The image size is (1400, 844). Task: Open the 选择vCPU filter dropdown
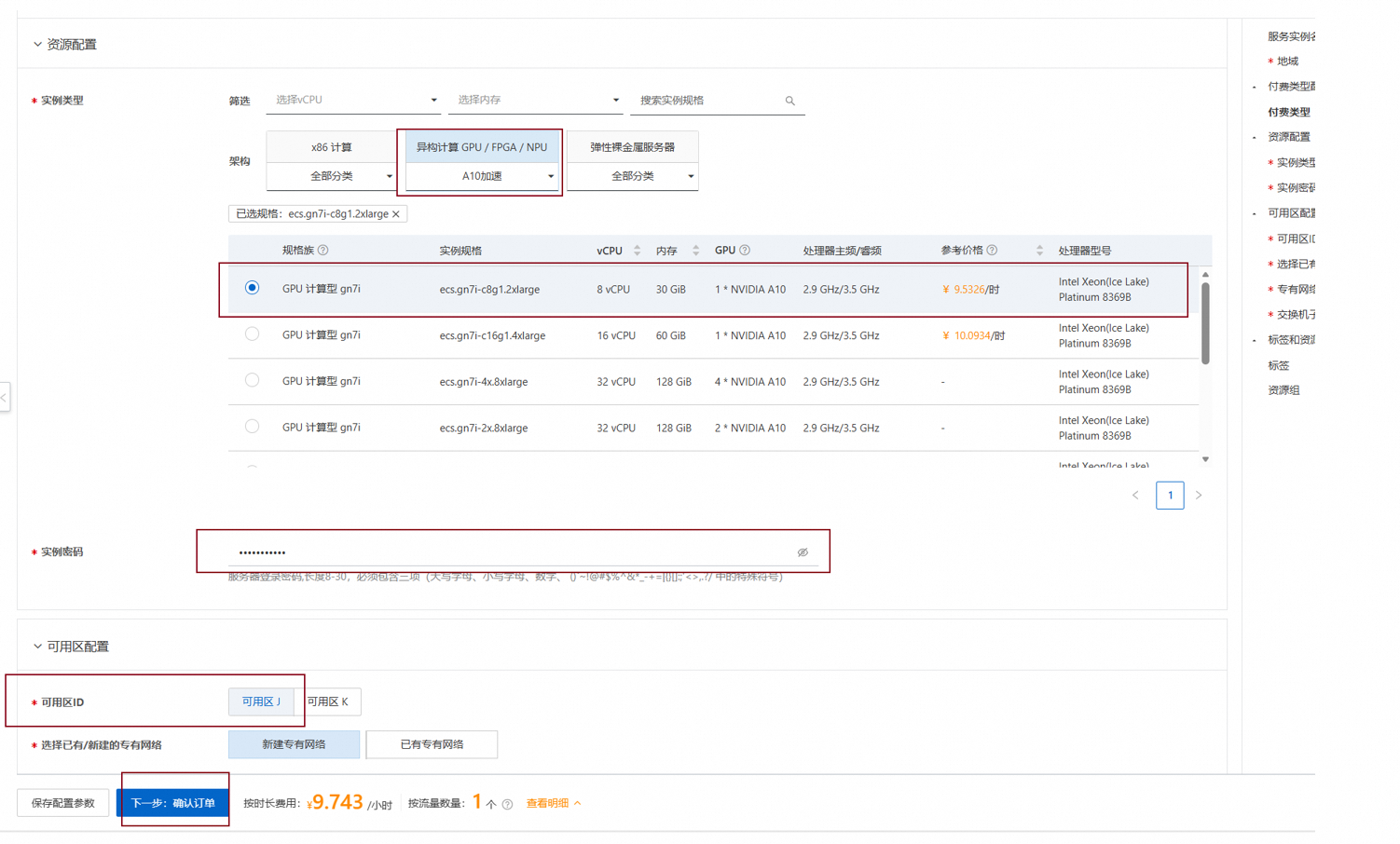[353, 101]
